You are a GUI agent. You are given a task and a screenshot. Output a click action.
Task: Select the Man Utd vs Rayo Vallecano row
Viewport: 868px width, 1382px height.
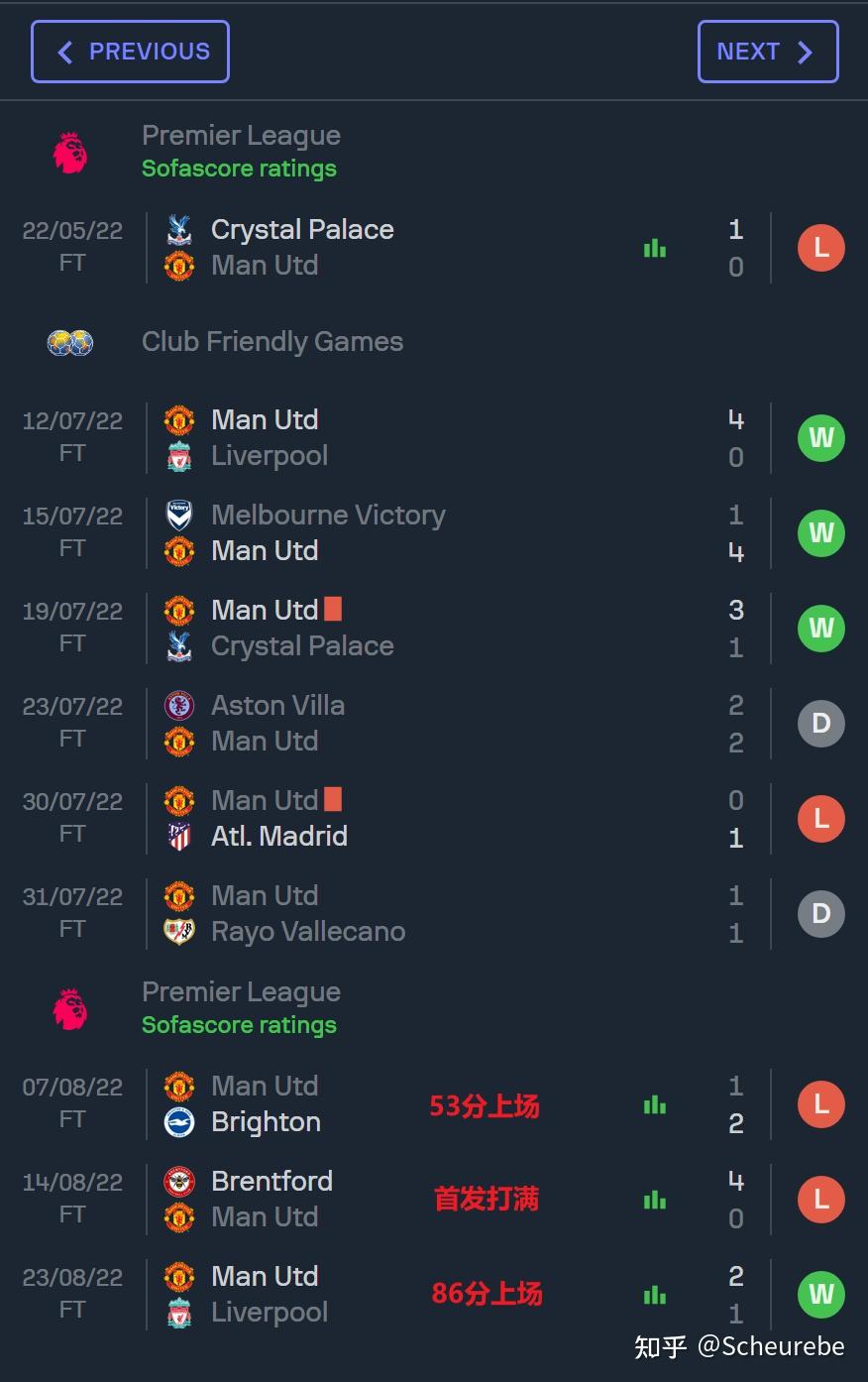[x=434, y=914]
